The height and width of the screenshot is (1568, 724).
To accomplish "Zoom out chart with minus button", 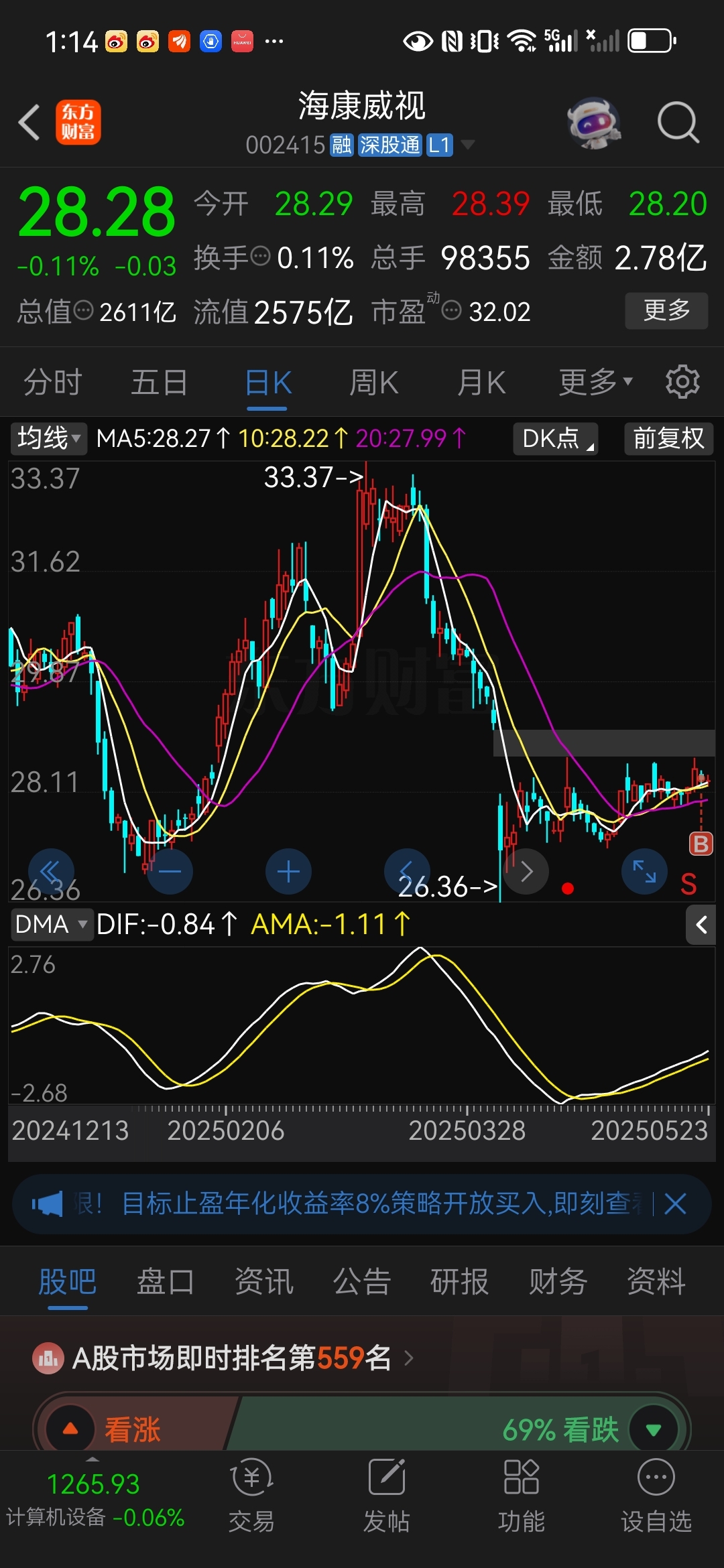I will [170, 871].
